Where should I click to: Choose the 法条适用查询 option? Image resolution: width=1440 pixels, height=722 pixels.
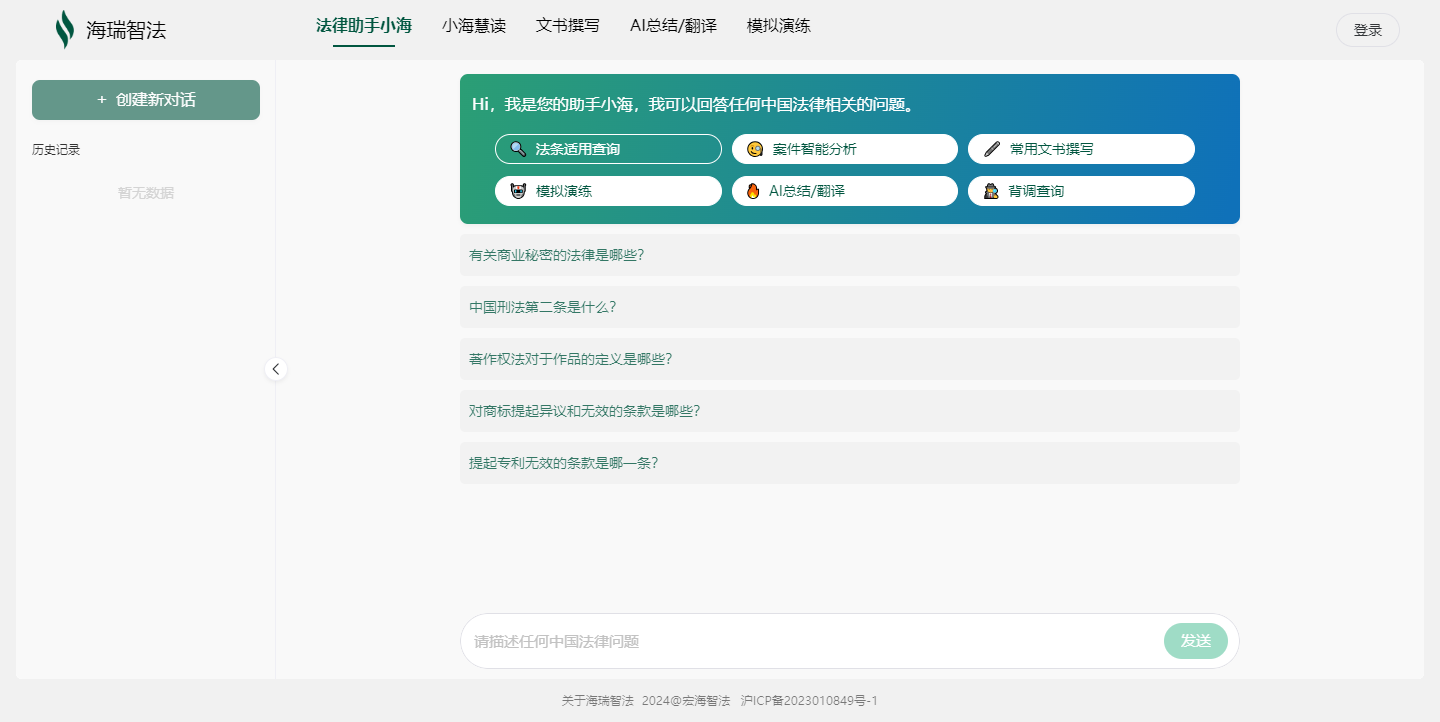tap(608, 149)
